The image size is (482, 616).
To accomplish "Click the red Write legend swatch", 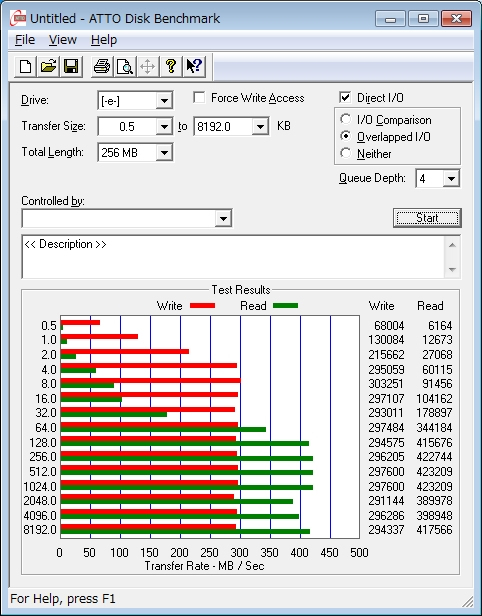I will tap(202, 305).
